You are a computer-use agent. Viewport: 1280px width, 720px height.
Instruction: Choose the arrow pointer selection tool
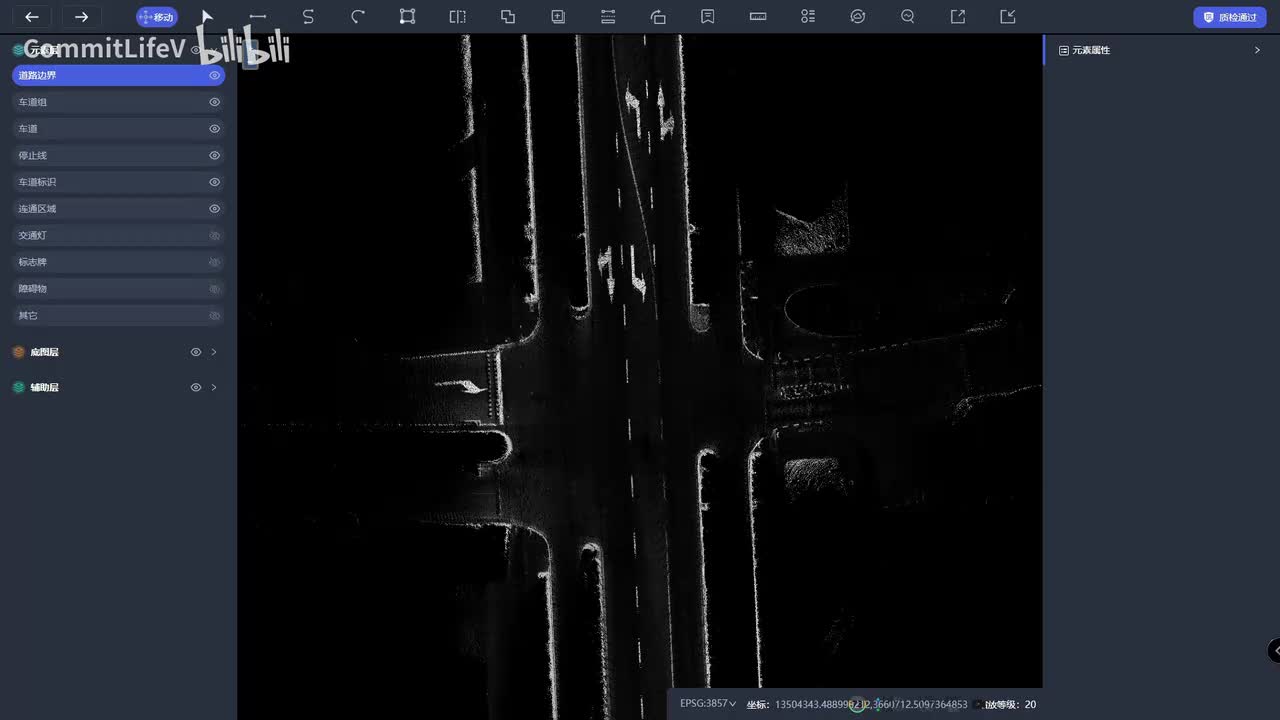tap(207, 17)
